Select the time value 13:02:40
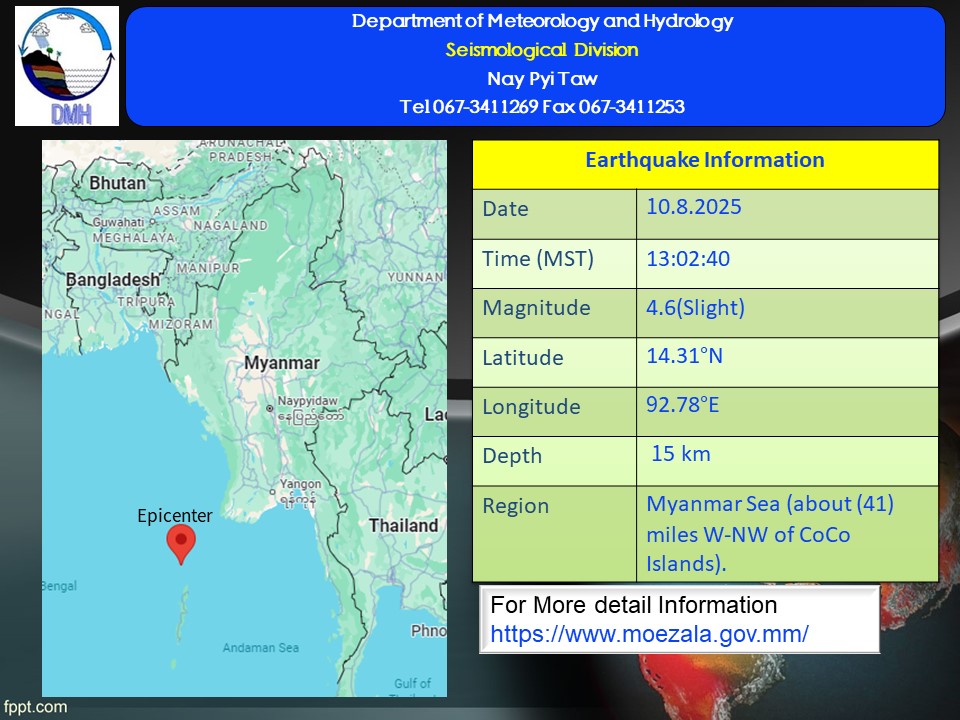This screenshot has height=720, width=960. point(688,259)
